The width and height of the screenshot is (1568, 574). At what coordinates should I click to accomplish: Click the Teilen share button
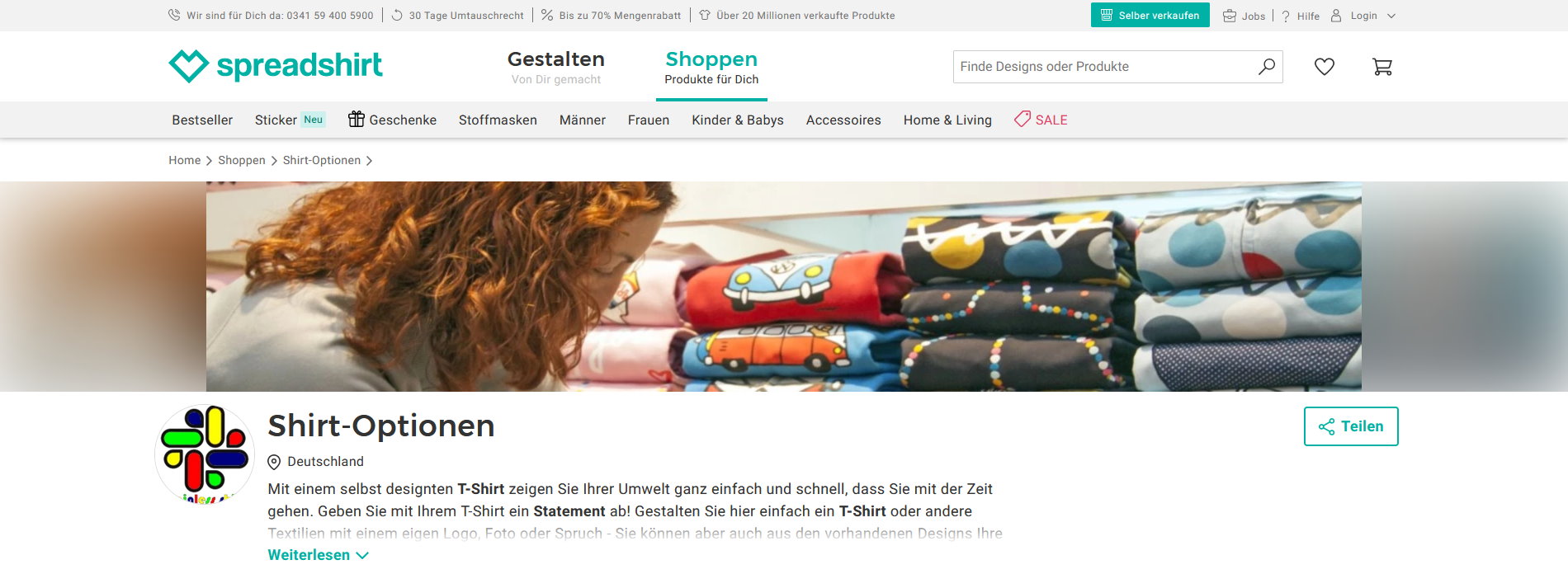click(1351, 426)
